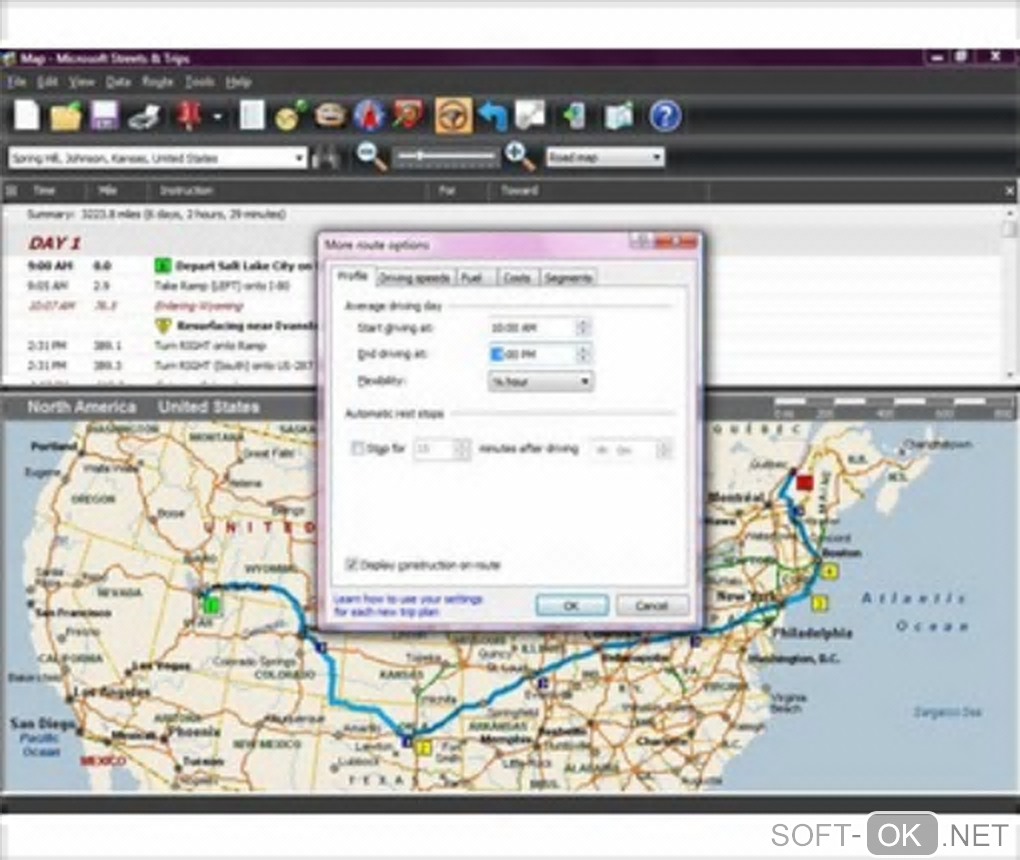Screen dimensions: 1020x860
Task: Click Cancel in More route options
Action: pyautogui.click(x=652, y=606)
